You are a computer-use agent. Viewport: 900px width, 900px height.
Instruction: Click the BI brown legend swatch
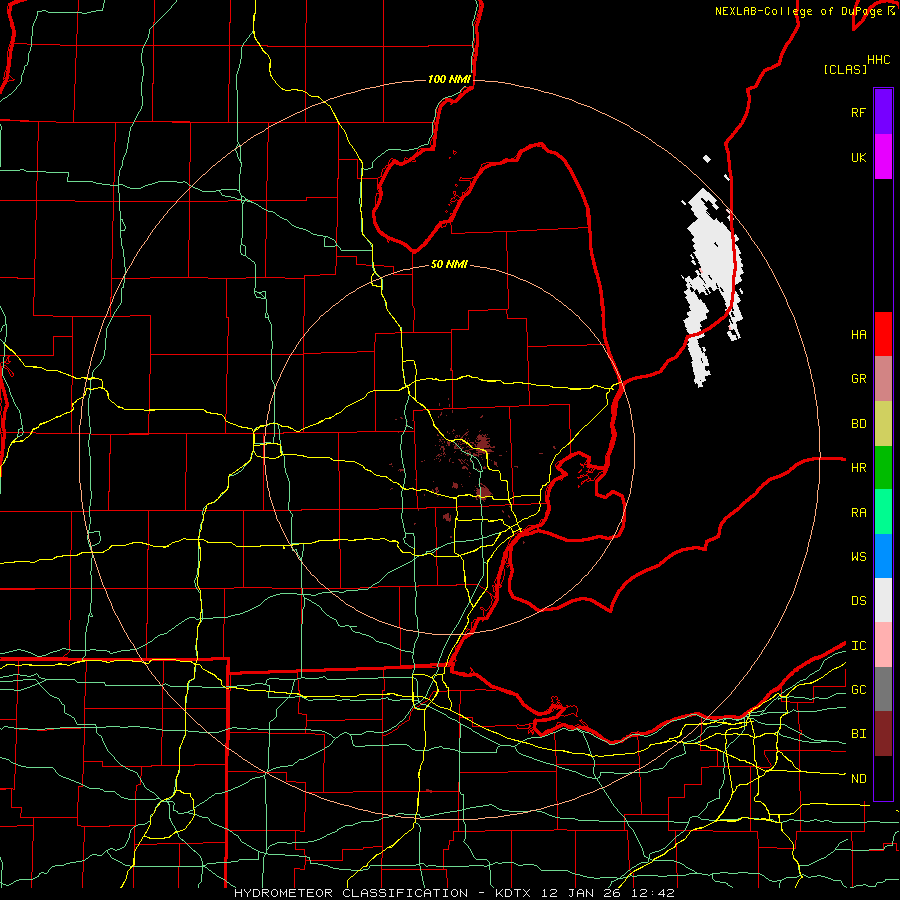pyautogui.click(x=883, y=734)
